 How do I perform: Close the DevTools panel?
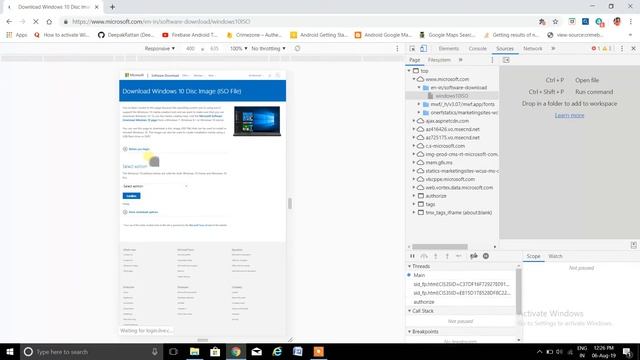[x=633, y=49]
